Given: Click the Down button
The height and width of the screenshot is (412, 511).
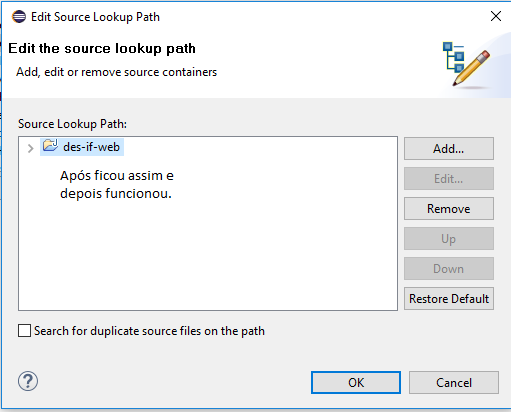Looking at the screenshot, I should [449, 269].
